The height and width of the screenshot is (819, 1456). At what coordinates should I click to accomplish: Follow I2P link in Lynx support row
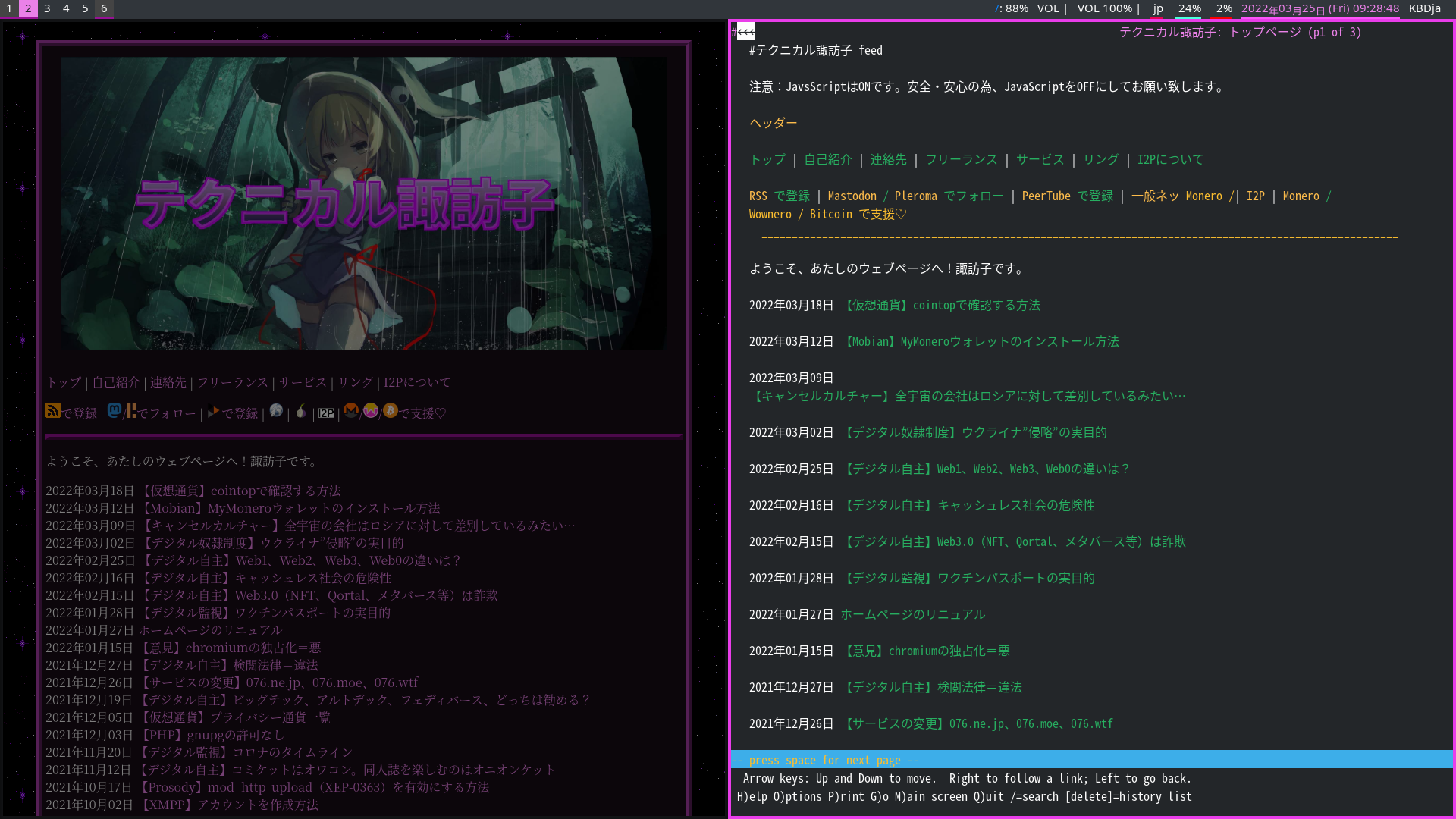click(x=1256, y=196)
